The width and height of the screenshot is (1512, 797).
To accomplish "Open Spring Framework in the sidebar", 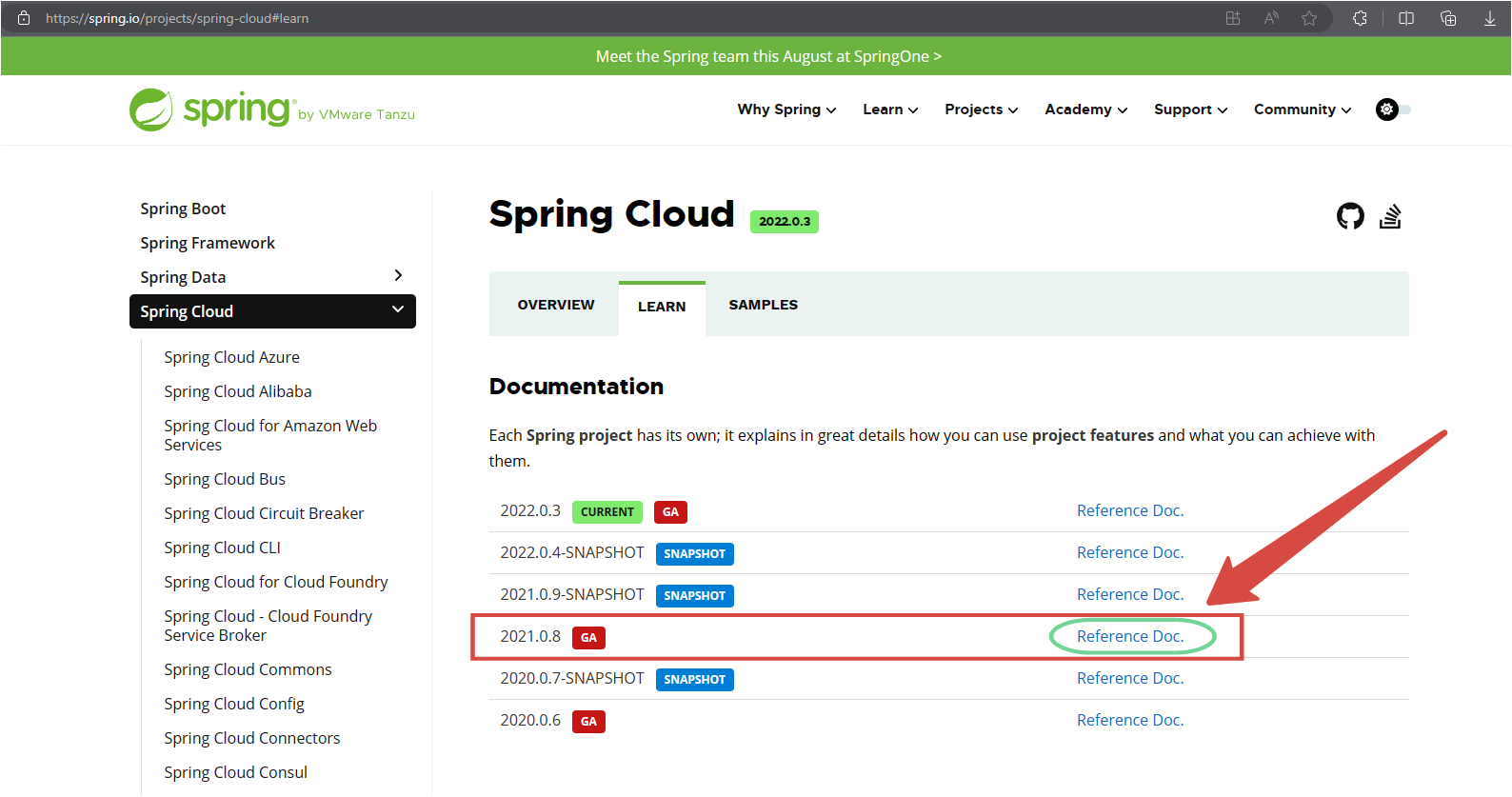I will click(208, 243).
